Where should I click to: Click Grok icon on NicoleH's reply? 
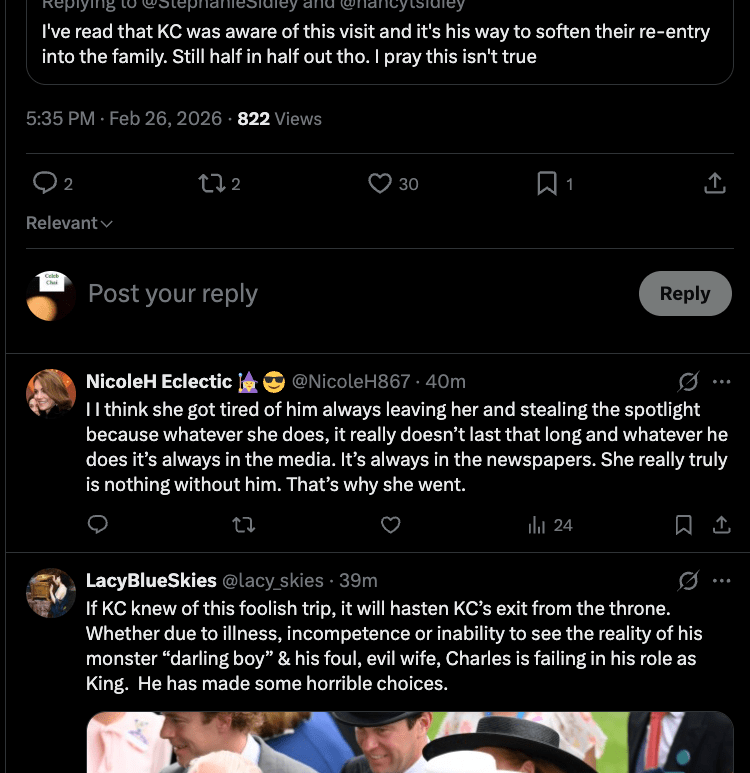[688, 381]
